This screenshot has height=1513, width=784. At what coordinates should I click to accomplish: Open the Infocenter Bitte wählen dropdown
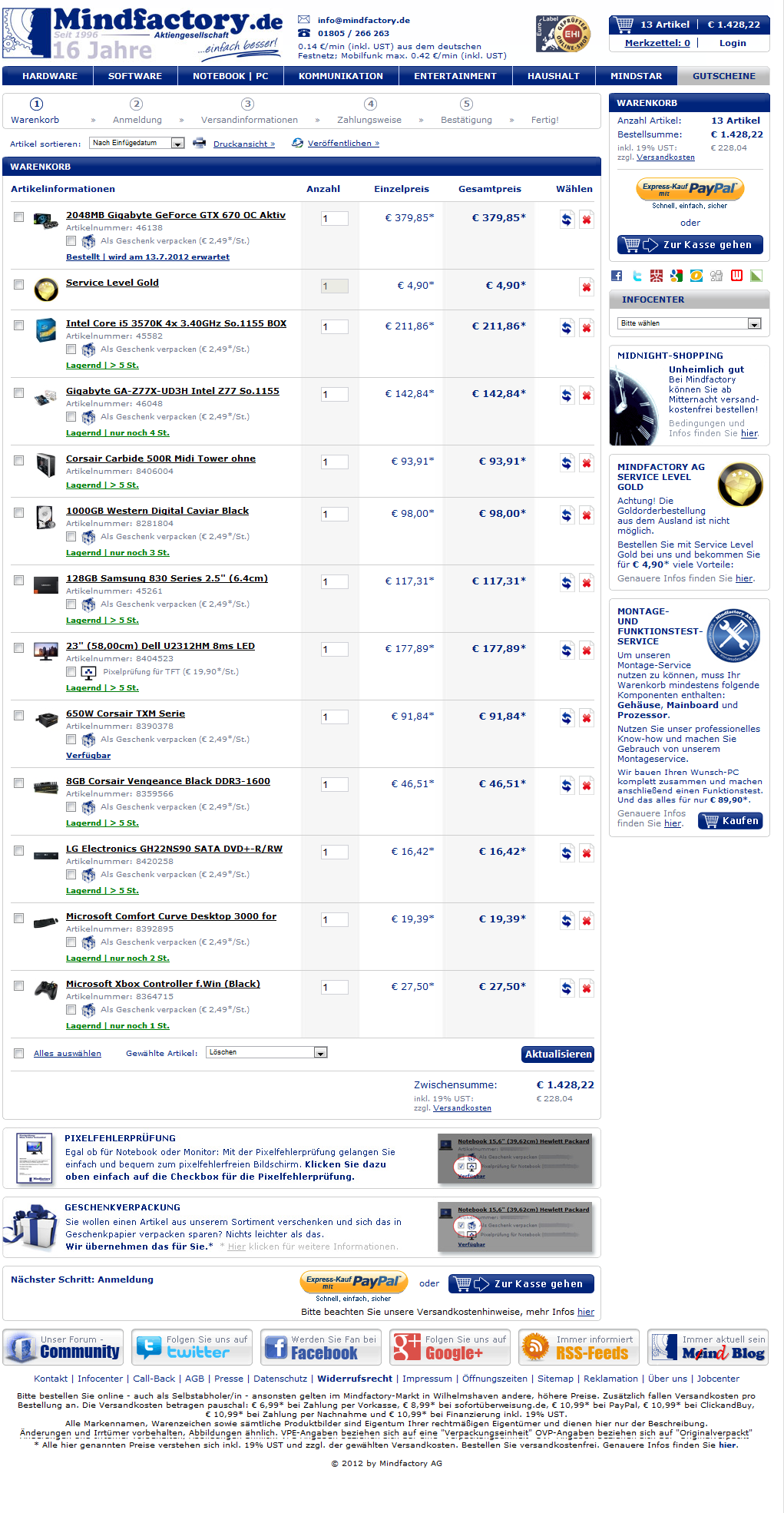(690, 323)
